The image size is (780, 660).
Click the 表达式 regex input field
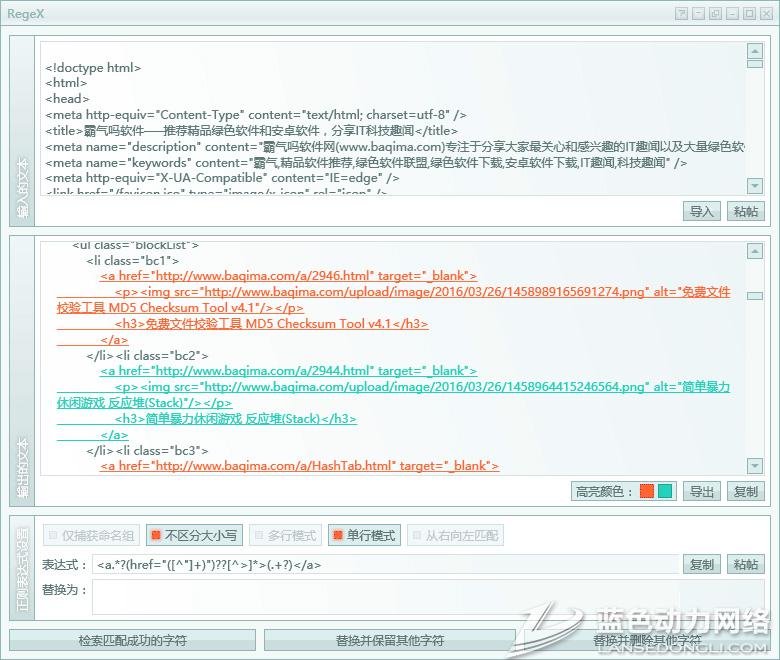385,565
